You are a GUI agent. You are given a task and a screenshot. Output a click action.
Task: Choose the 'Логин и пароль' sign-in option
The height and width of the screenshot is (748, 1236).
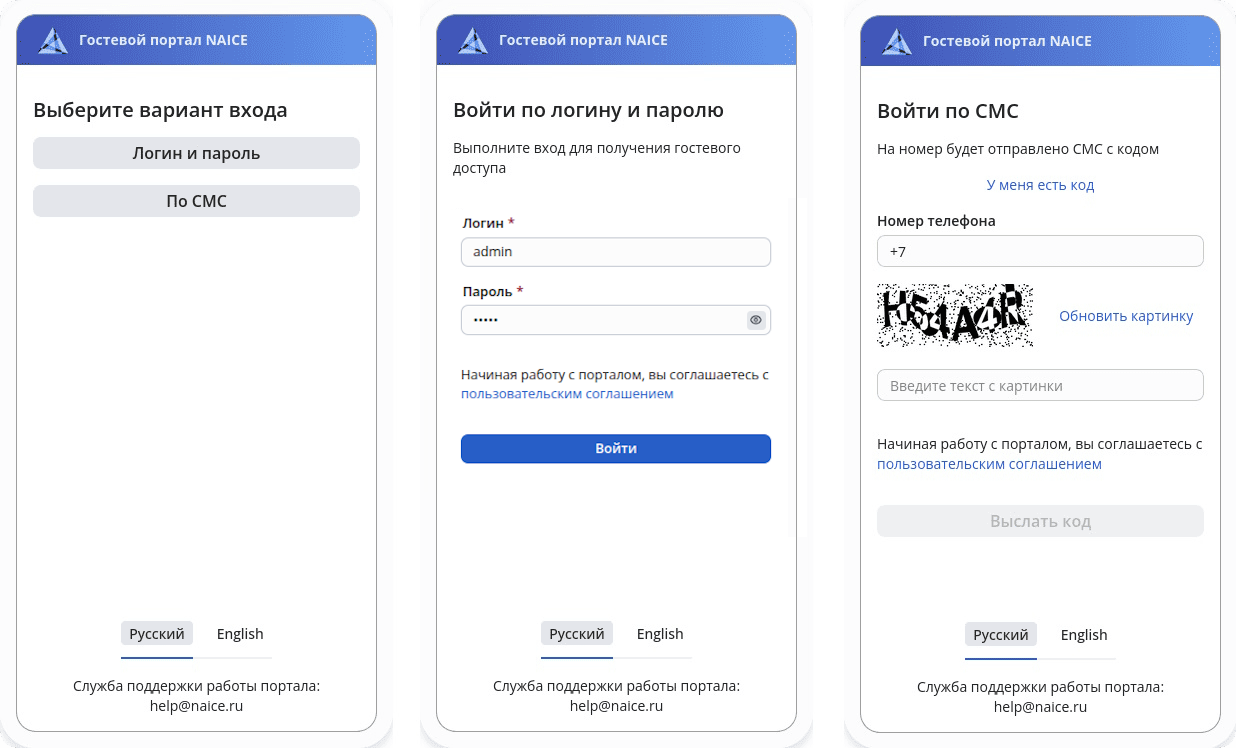(x=196, y=153)
